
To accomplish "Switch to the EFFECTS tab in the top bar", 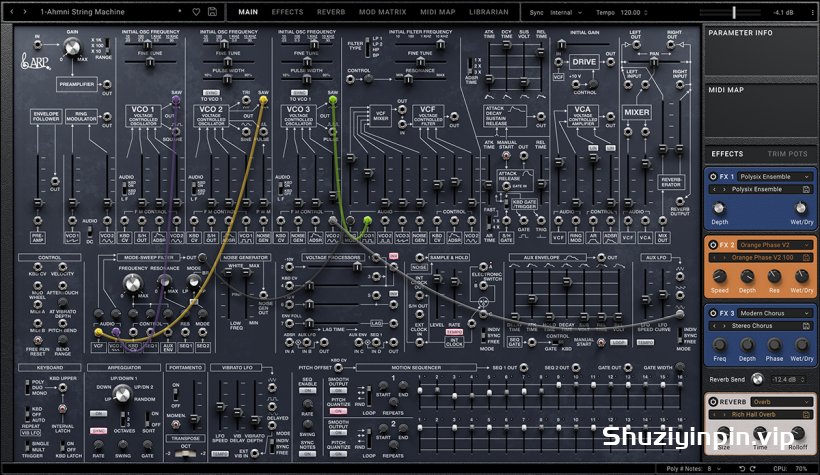I will click(x=287, y=12).
